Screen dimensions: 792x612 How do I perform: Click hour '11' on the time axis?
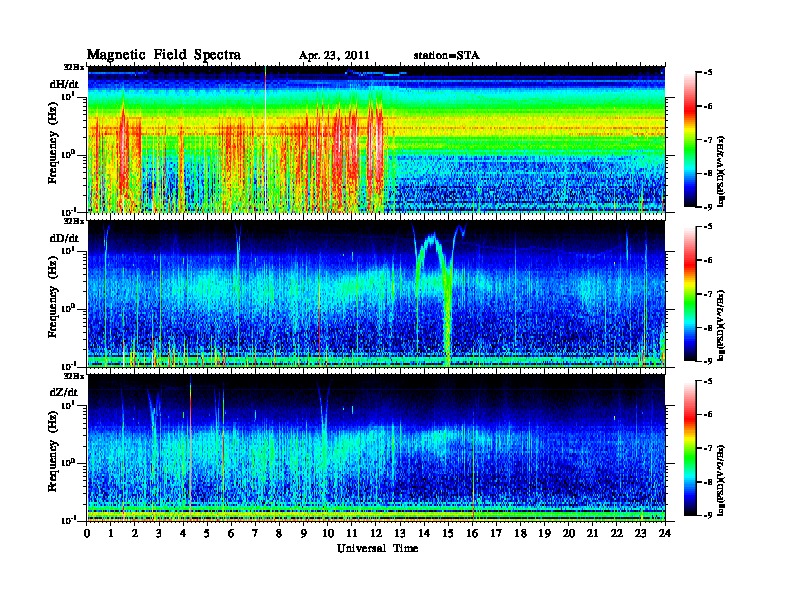pyautogui.click(x=352, y=533)
